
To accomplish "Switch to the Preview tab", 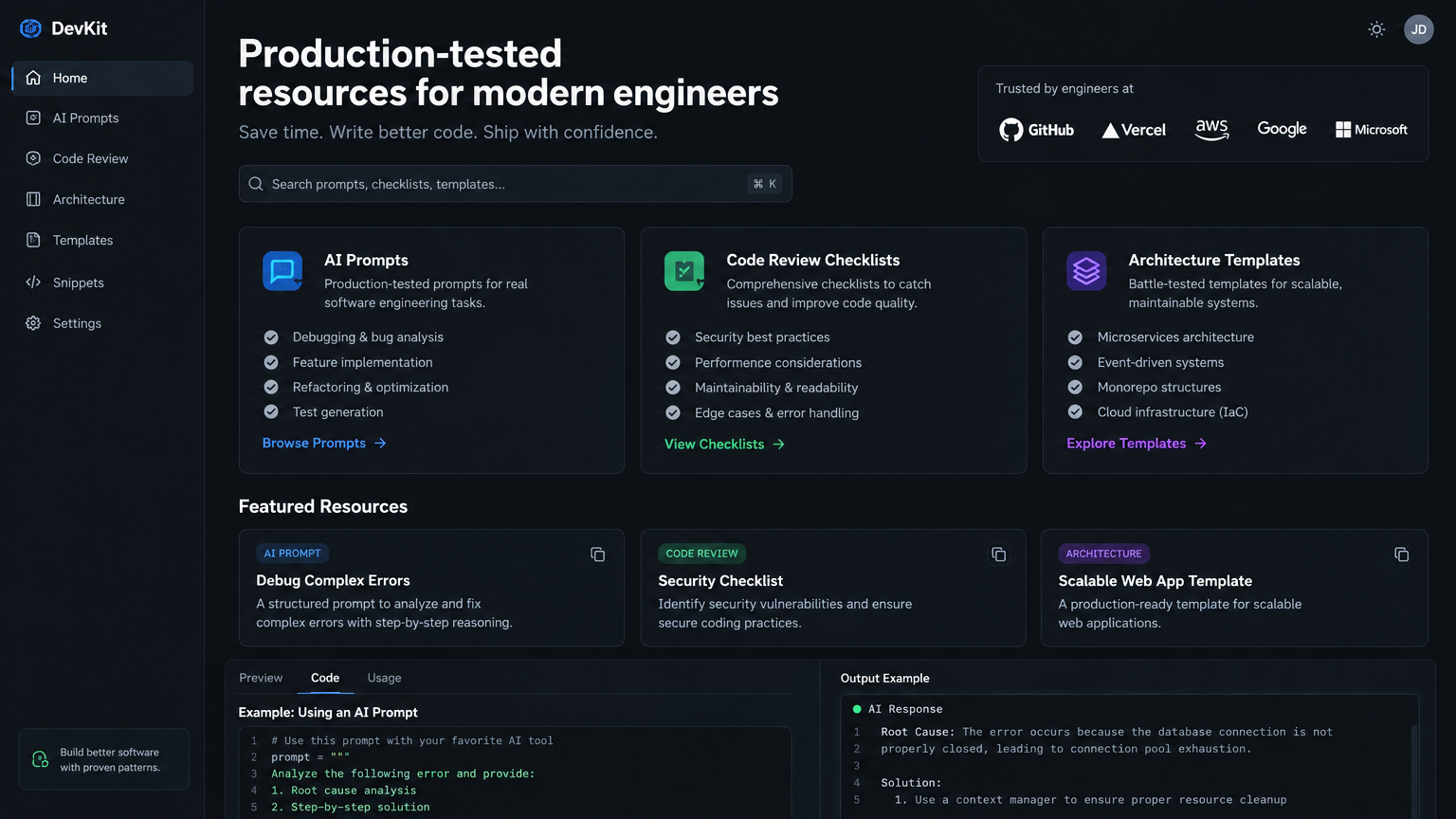I will click(x=261, y=678).
